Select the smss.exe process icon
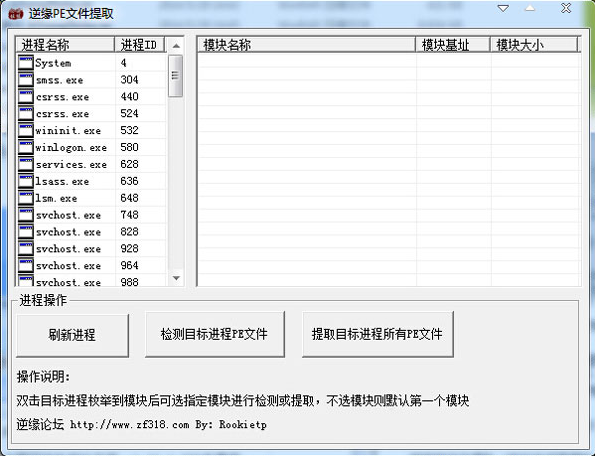 click(x=25, y=80)
